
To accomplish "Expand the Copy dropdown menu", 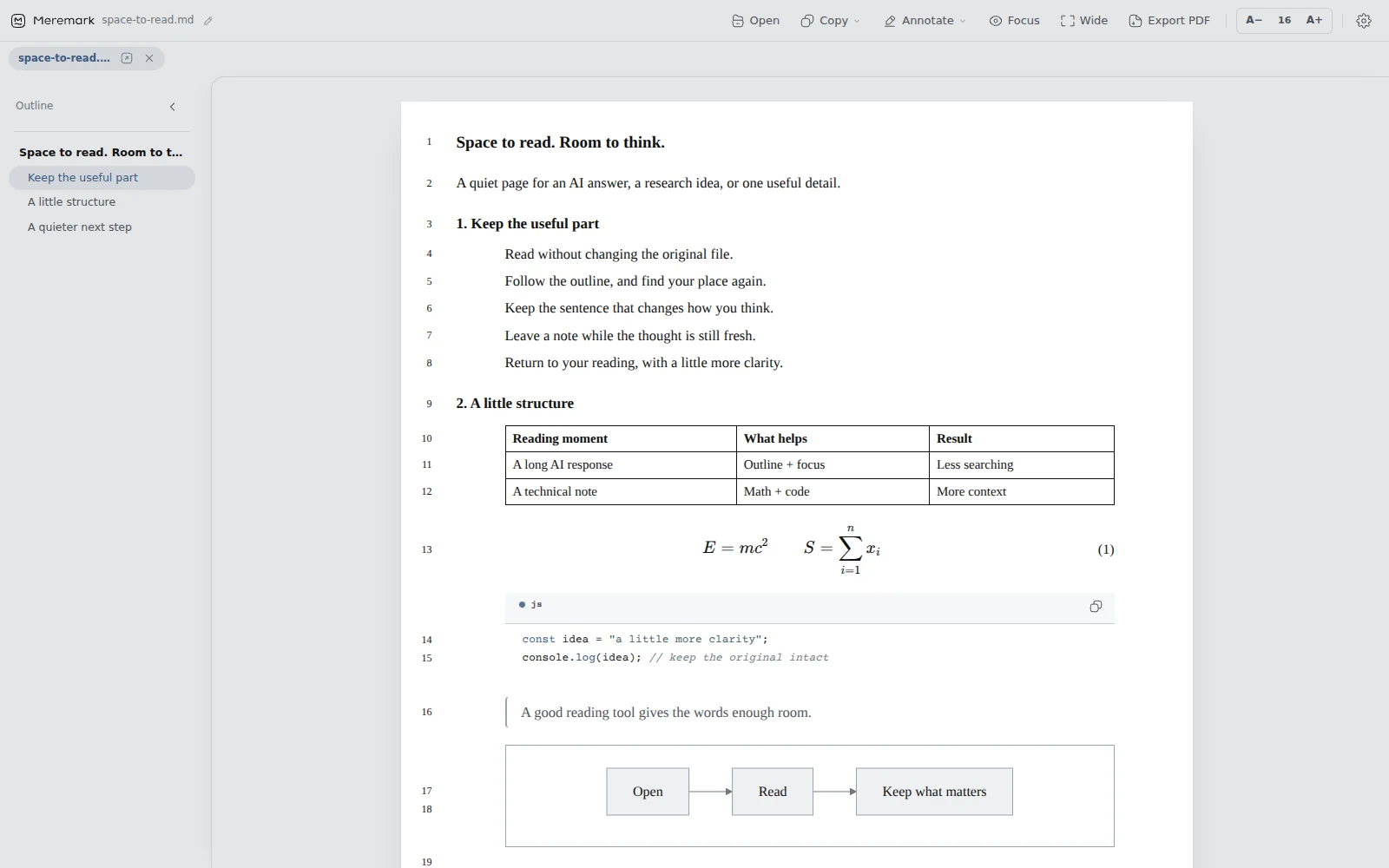I will (830, 20).
